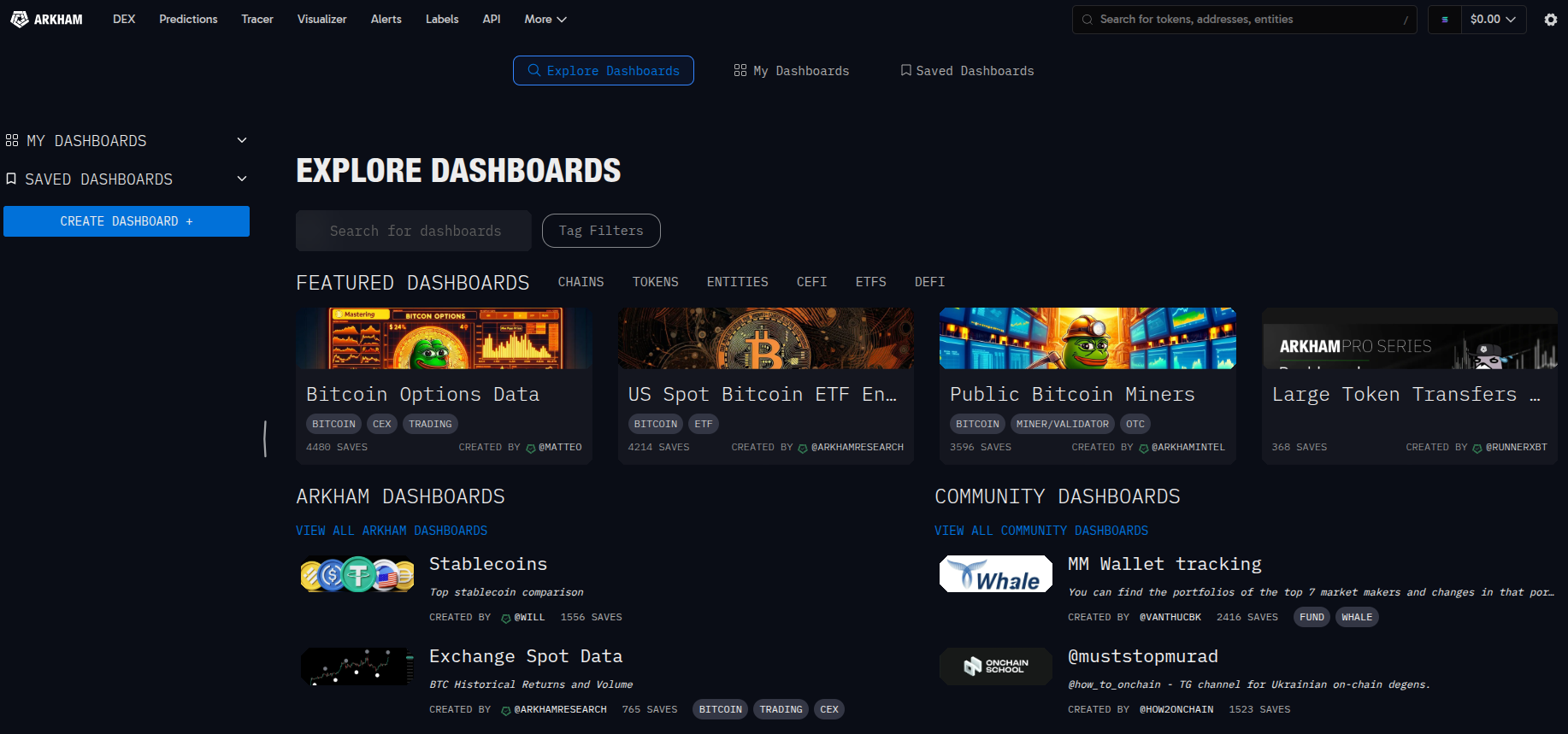
Task: Filter featured dashboards by DEFI
Action: click(x=930, y=282)
